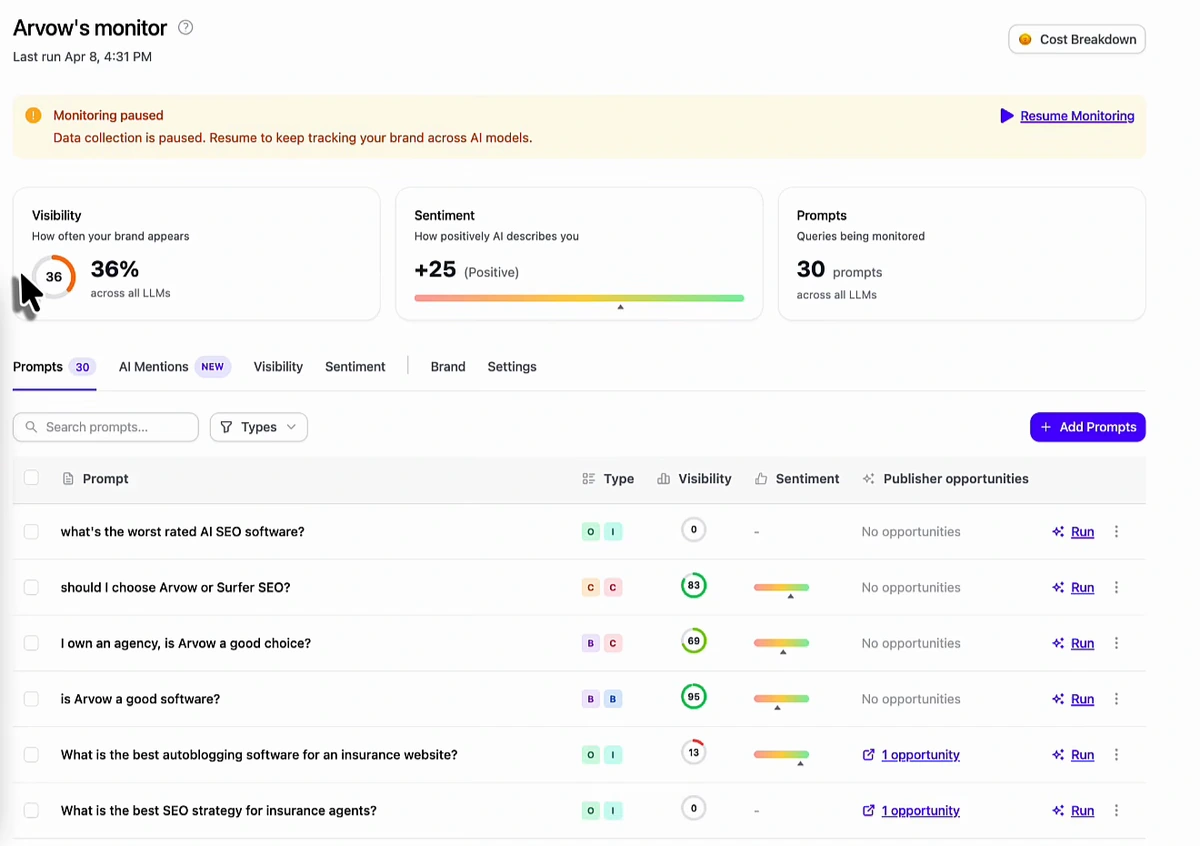Click the visibility score 95 ring
Screen dimensions: 1200x846
point(694,697)
